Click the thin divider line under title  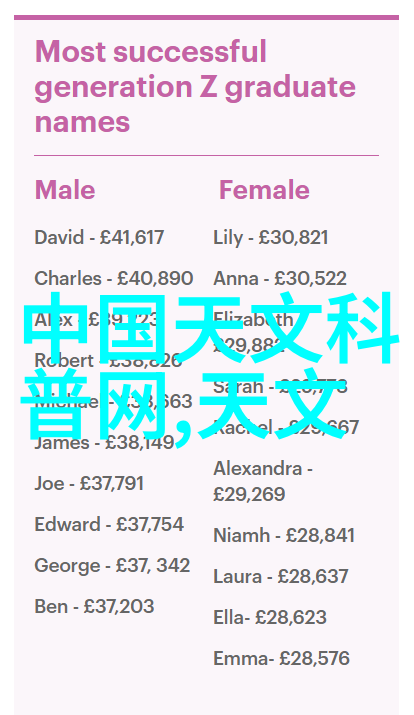pyautogui.click(x=207, y=155)
